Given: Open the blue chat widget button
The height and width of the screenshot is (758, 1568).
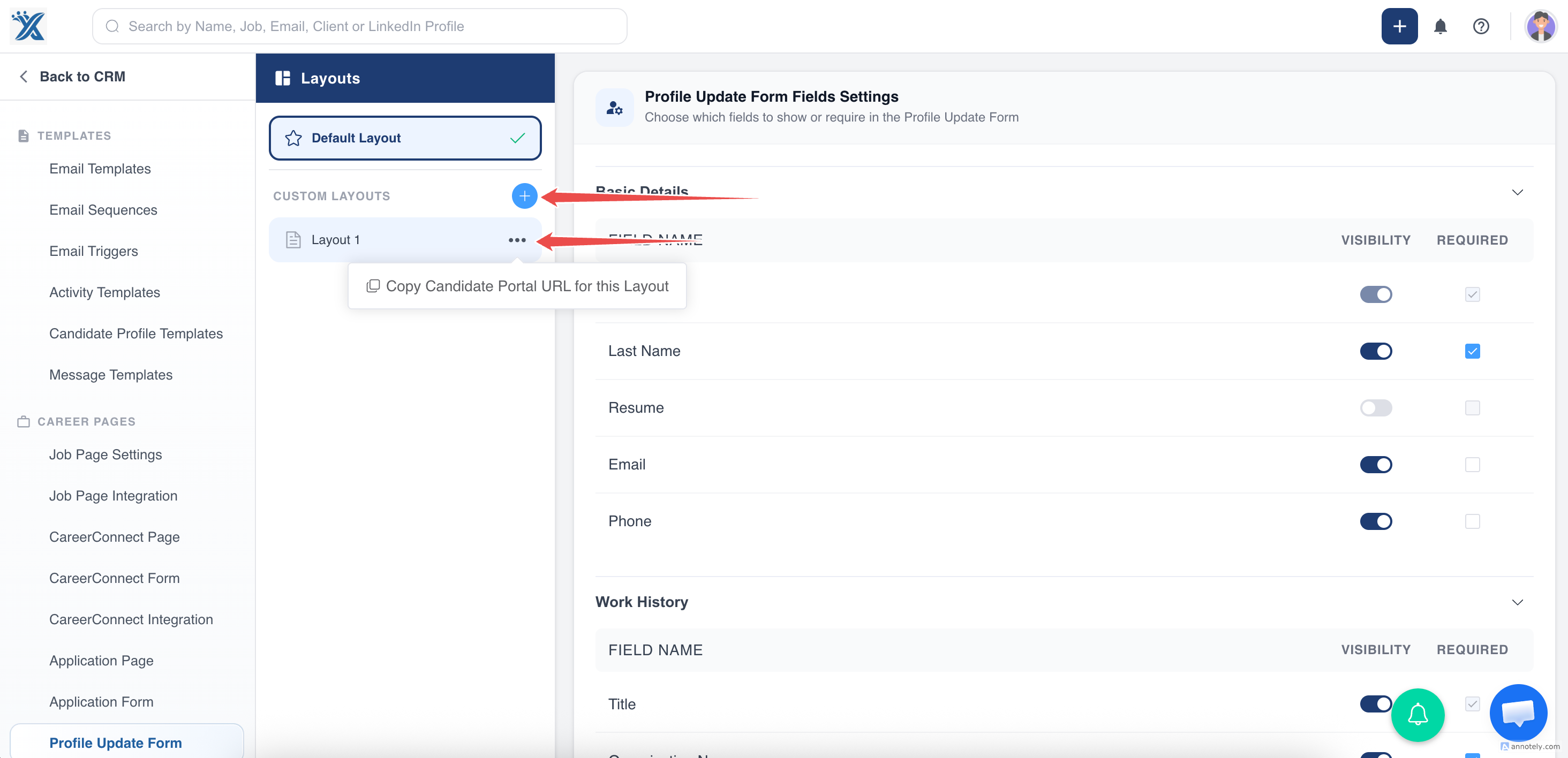Looking at the screenshot, I should coord(1518,712).
